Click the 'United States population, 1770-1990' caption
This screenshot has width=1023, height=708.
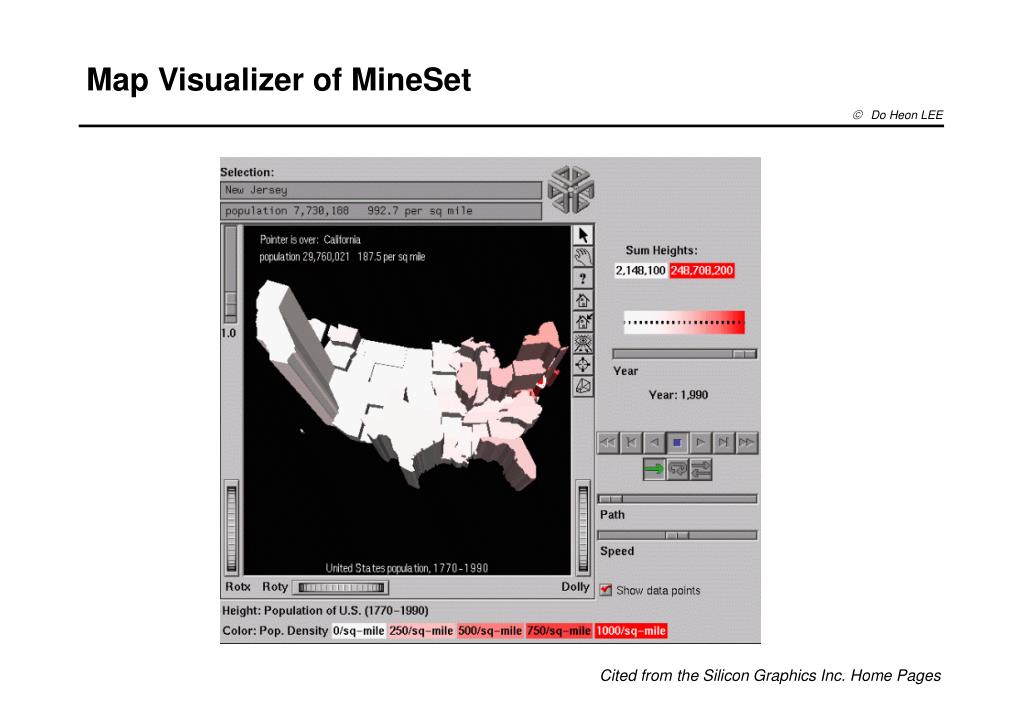click(406, 568)
